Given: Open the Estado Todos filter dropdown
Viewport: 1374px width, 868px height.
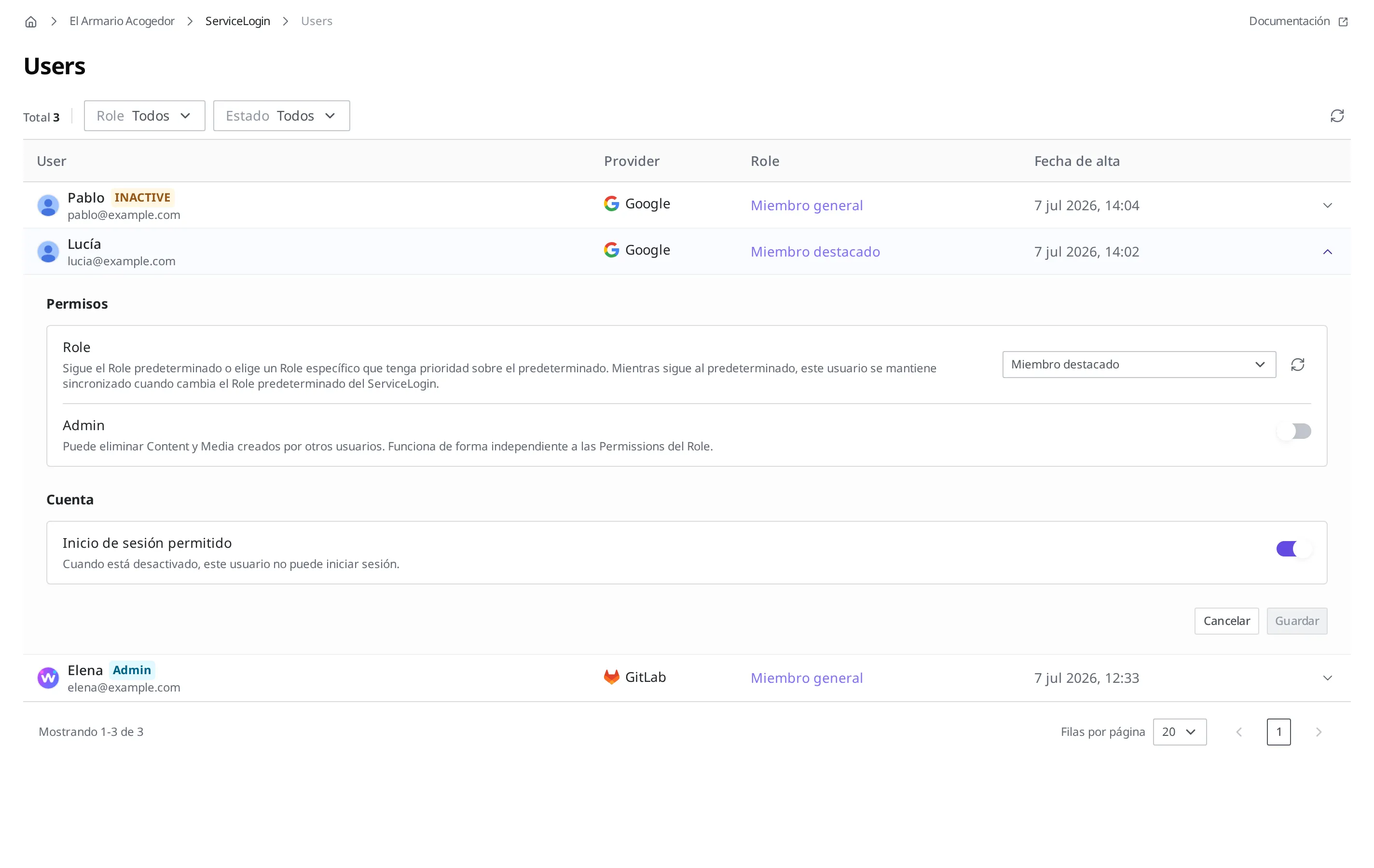Looking at the screenshot, I should (x=281, y=116).
